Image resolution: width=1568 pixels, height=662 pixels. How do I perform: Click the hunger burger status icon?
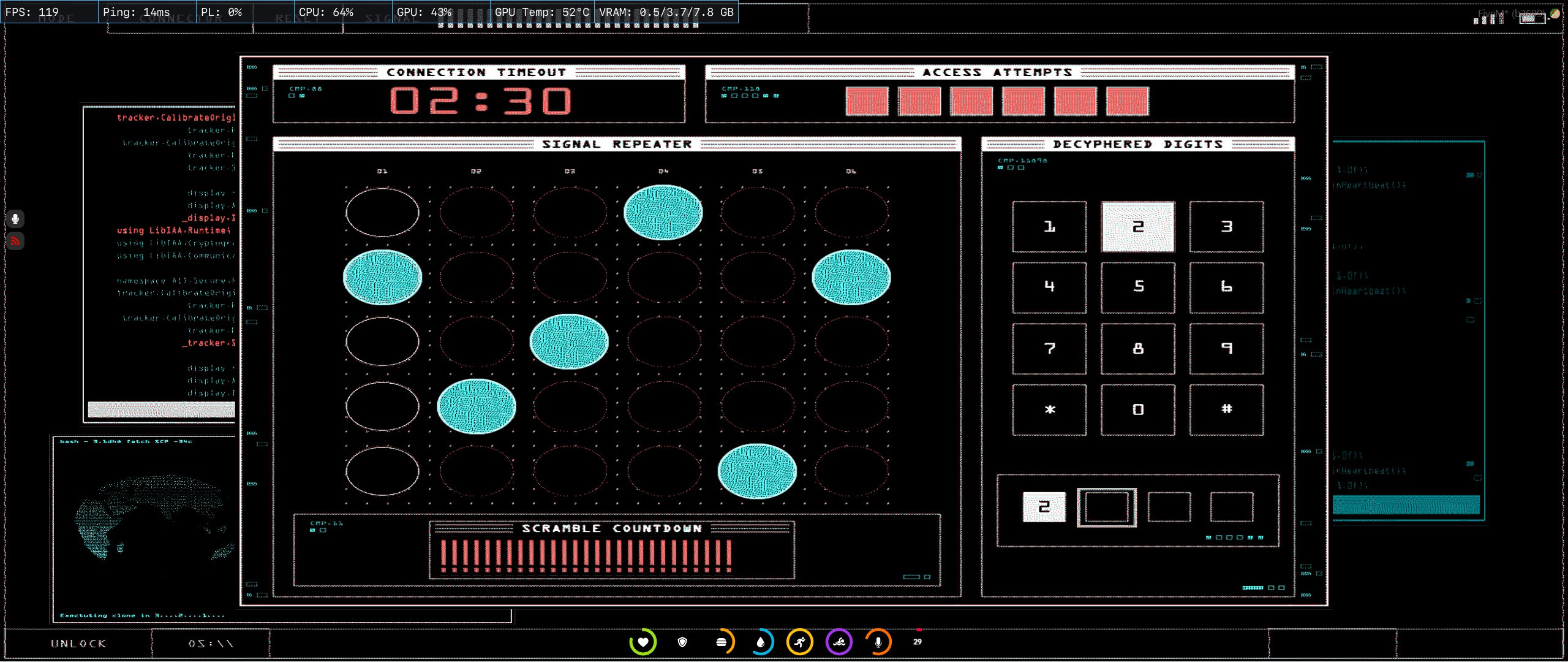pos(722,642)
